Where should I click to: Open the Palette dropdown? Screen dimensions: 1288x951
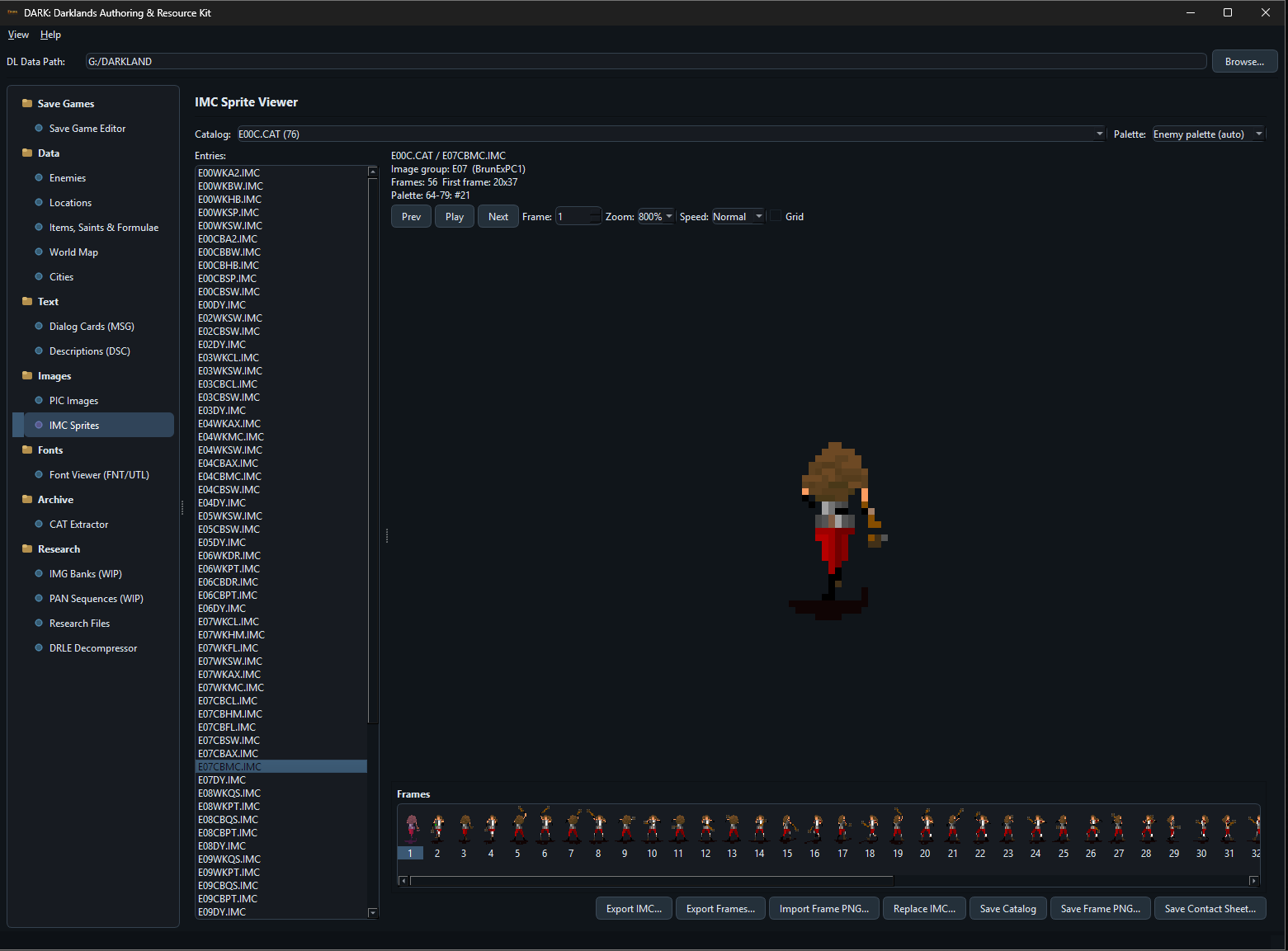click(1208, 134)
